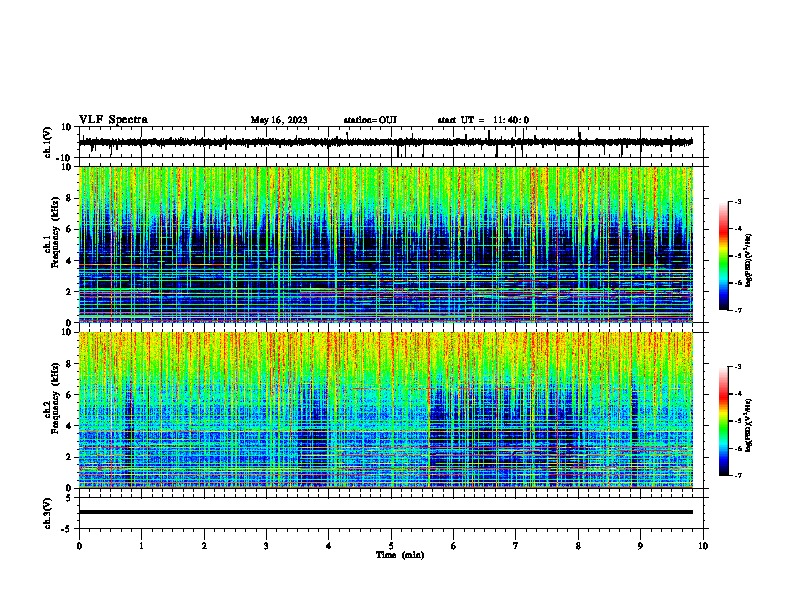Click the ch.2 'Frequency (kHz)' axis label
The image size is (792, 612).
pos(55,398)
